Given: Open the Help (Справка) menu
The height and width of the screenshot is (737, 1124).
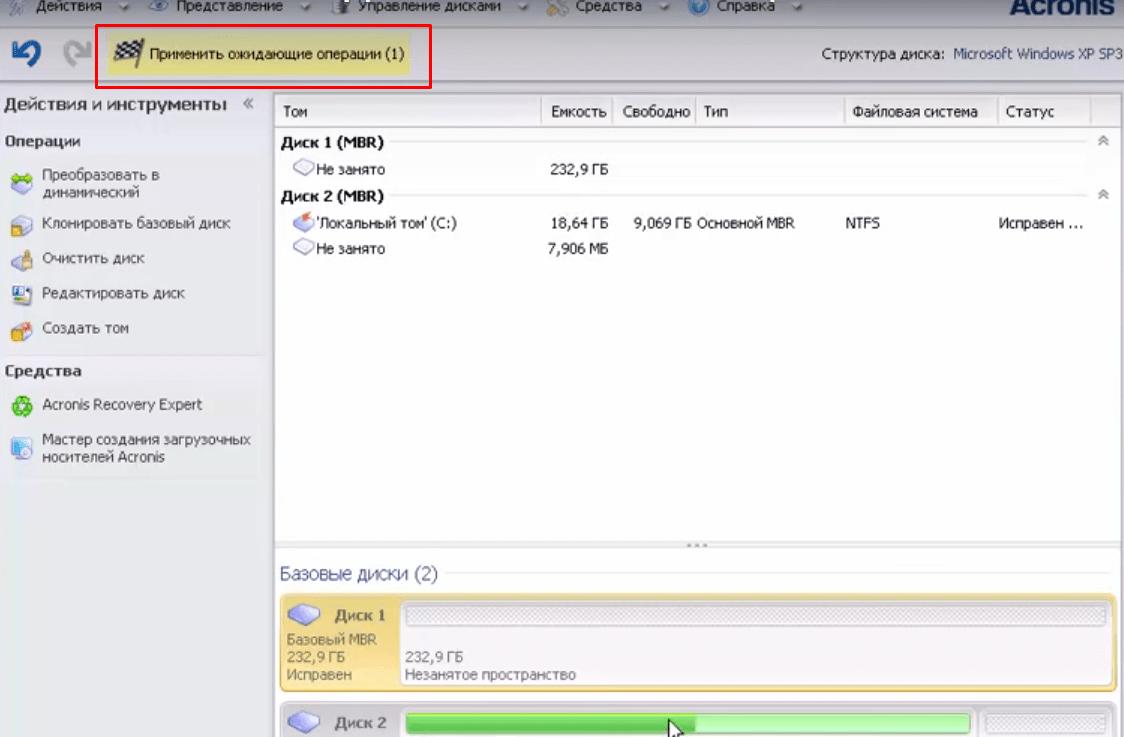Looking at the screenshot, I should pos(745,7).
